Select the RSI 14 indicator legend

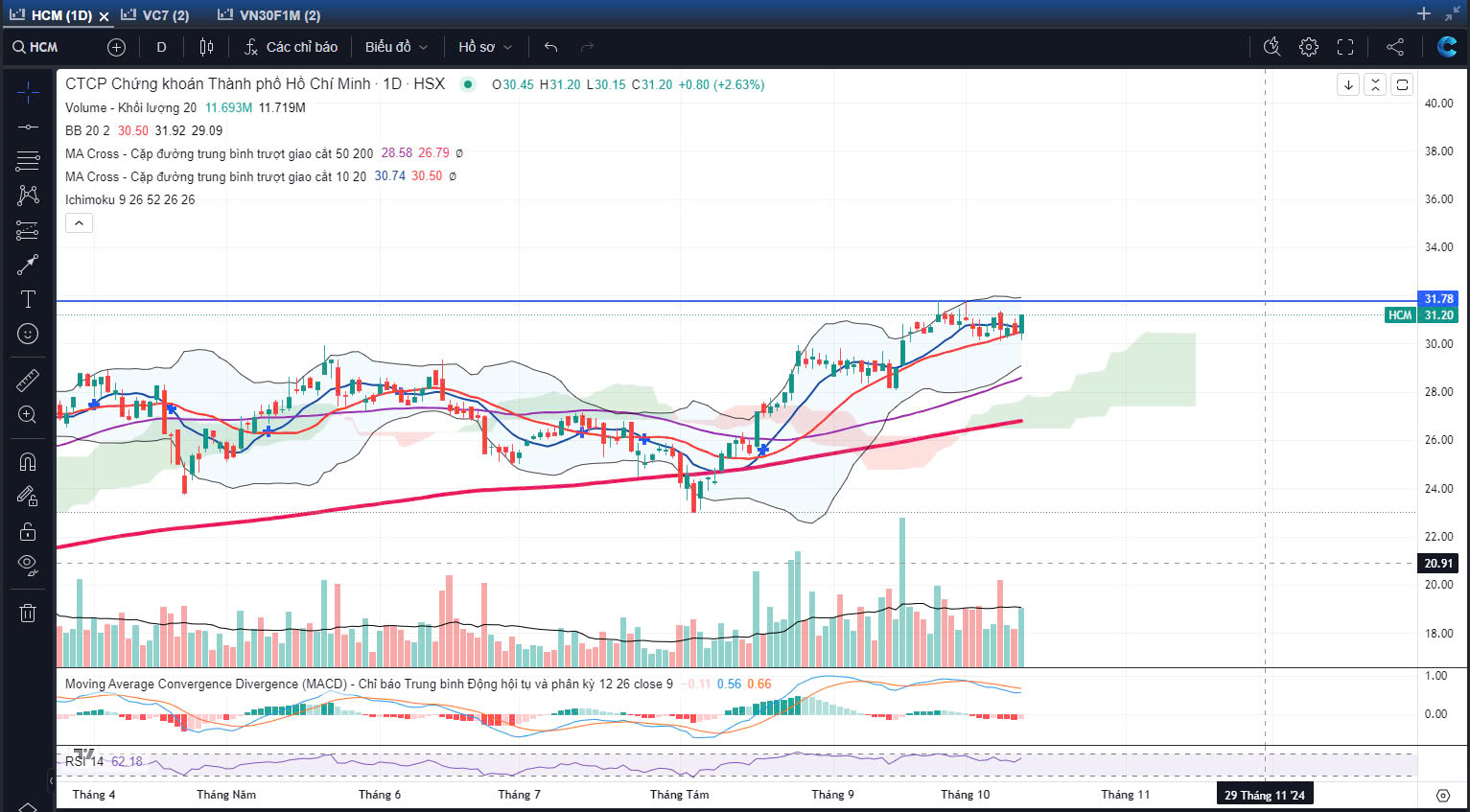tap(84, 761)
